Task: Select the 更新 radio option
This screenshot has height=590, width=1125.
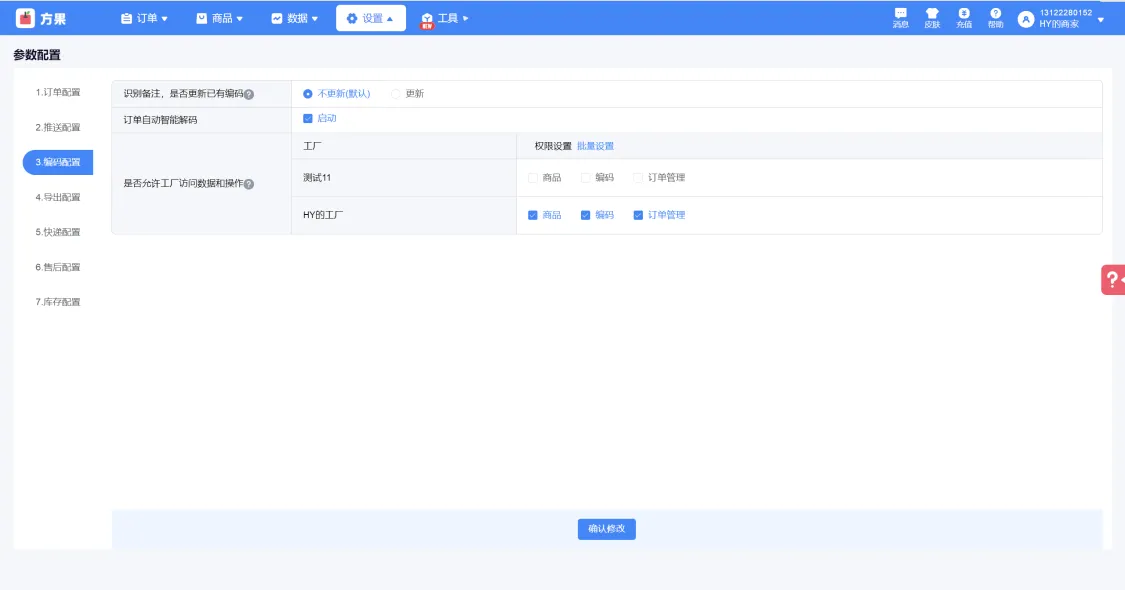Action: point(396,94)
